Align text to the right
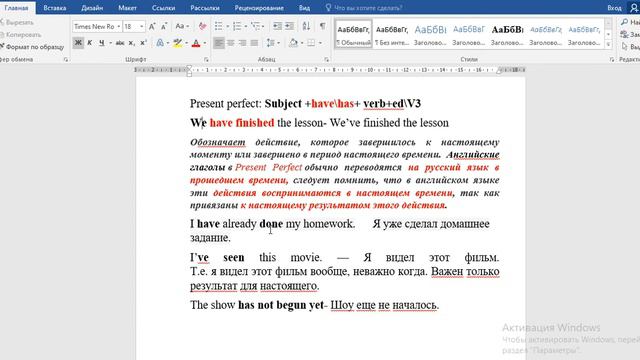This screenshot has height=360, width=640. (x=242, y=42)
